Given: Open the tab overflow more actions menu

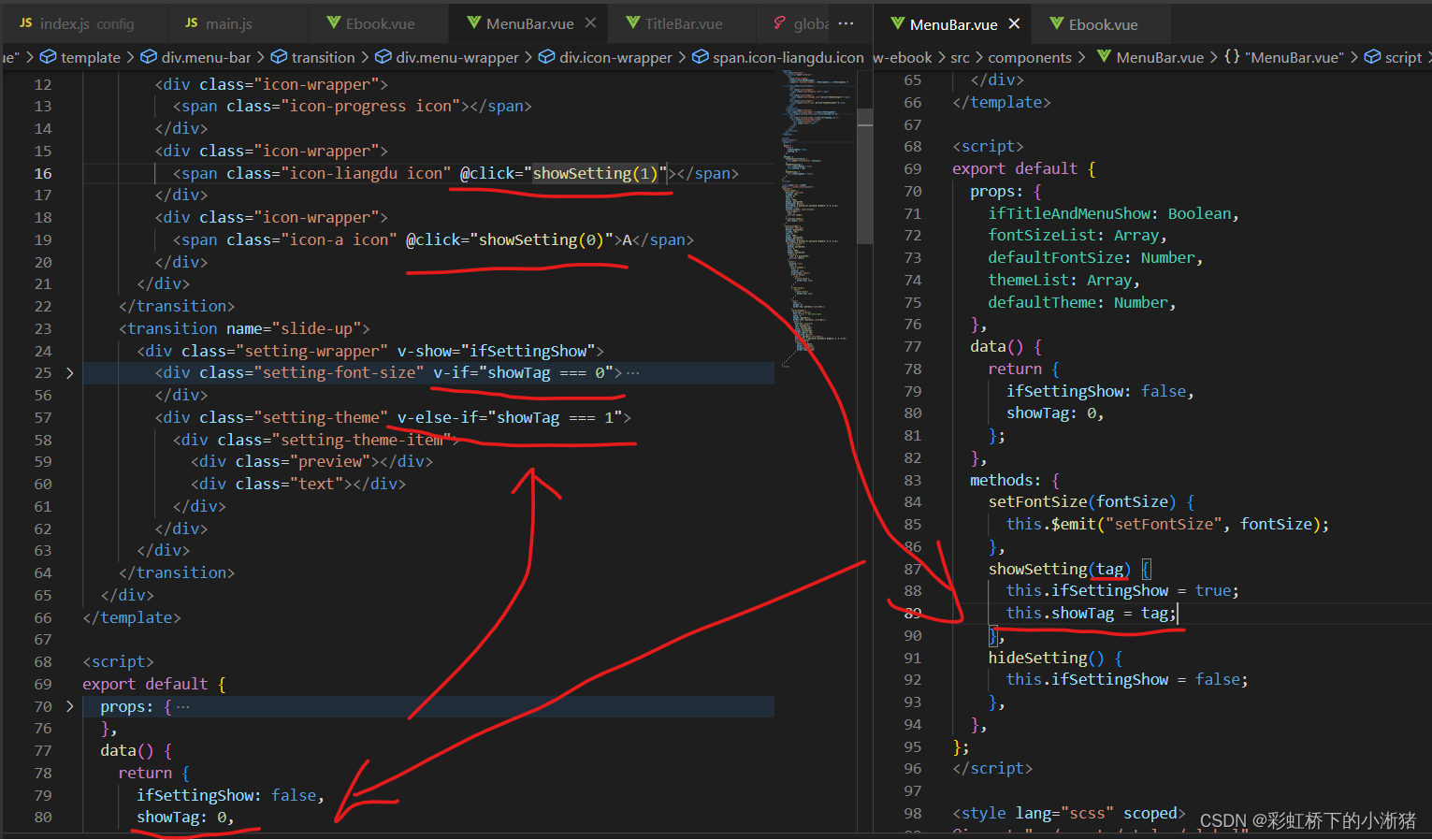Looking at the screenshot, I should point(846,23).
